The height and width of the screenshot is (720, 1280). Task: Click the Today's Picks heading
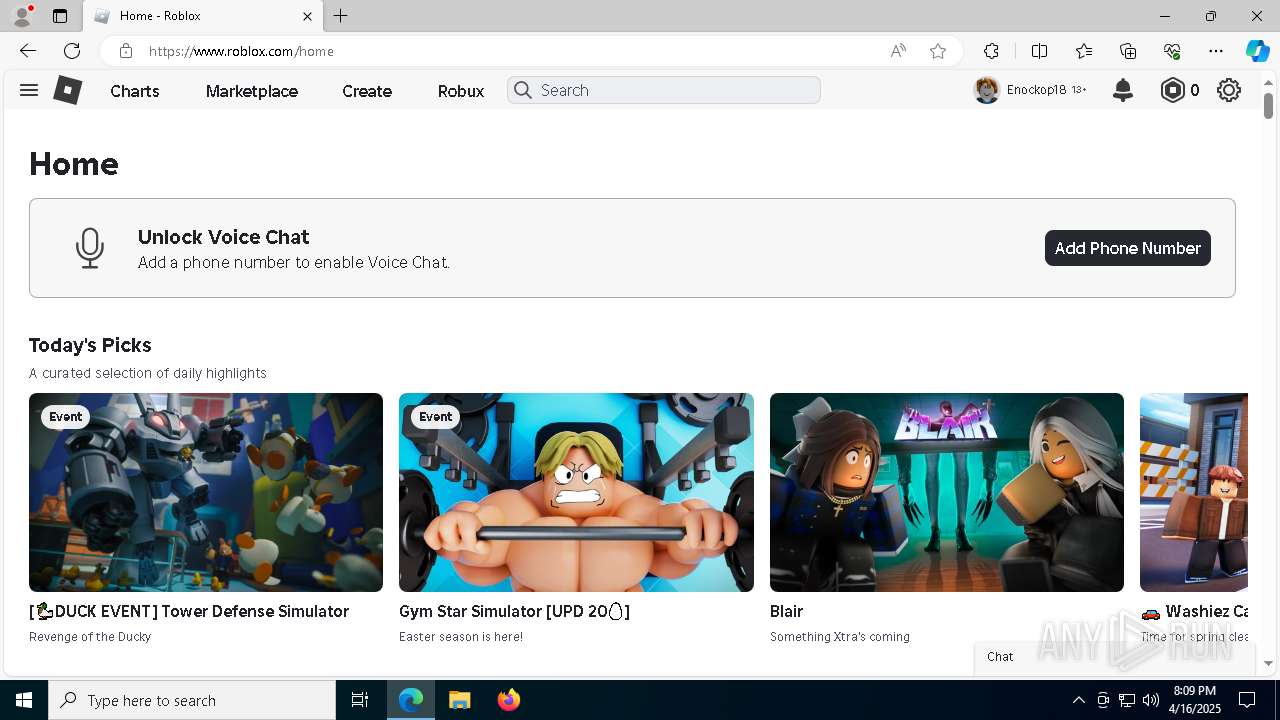point(90,345)
